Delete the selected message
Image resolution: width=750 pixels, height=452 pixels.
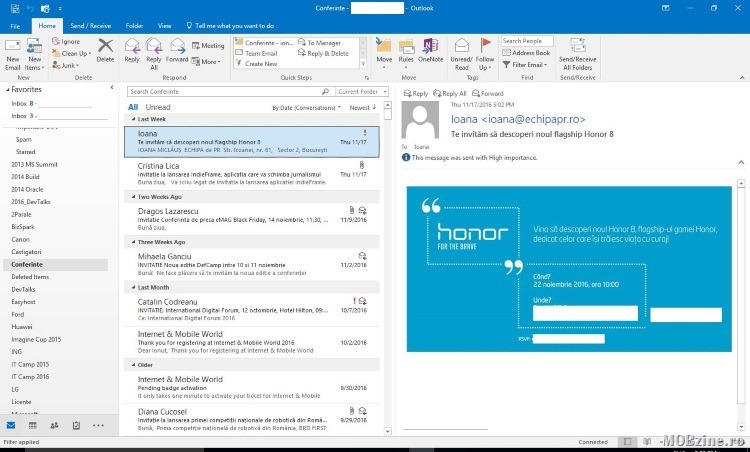(x=105, y=51)
